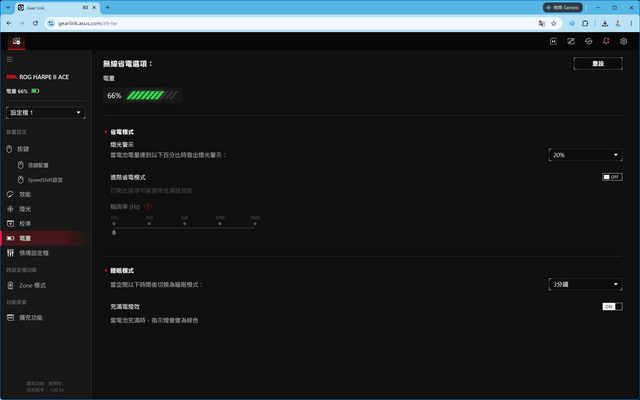Click the address bar URL gearlink.asus.com
640x400 pixels.
coord(87,23)
